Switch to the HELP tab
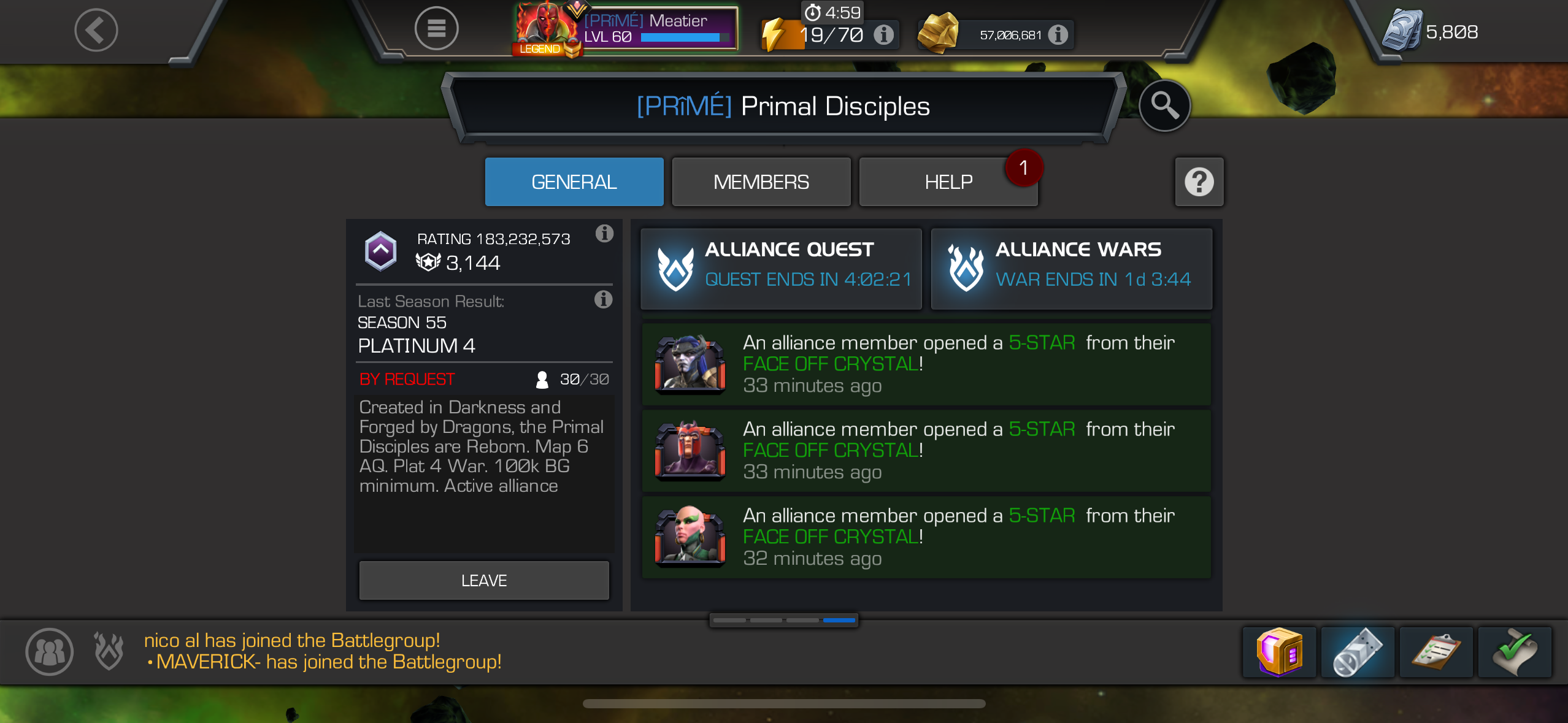Image resolution: width=1568 pixels, height=723 pixels. pyautogui.click(x=948, y=182)
